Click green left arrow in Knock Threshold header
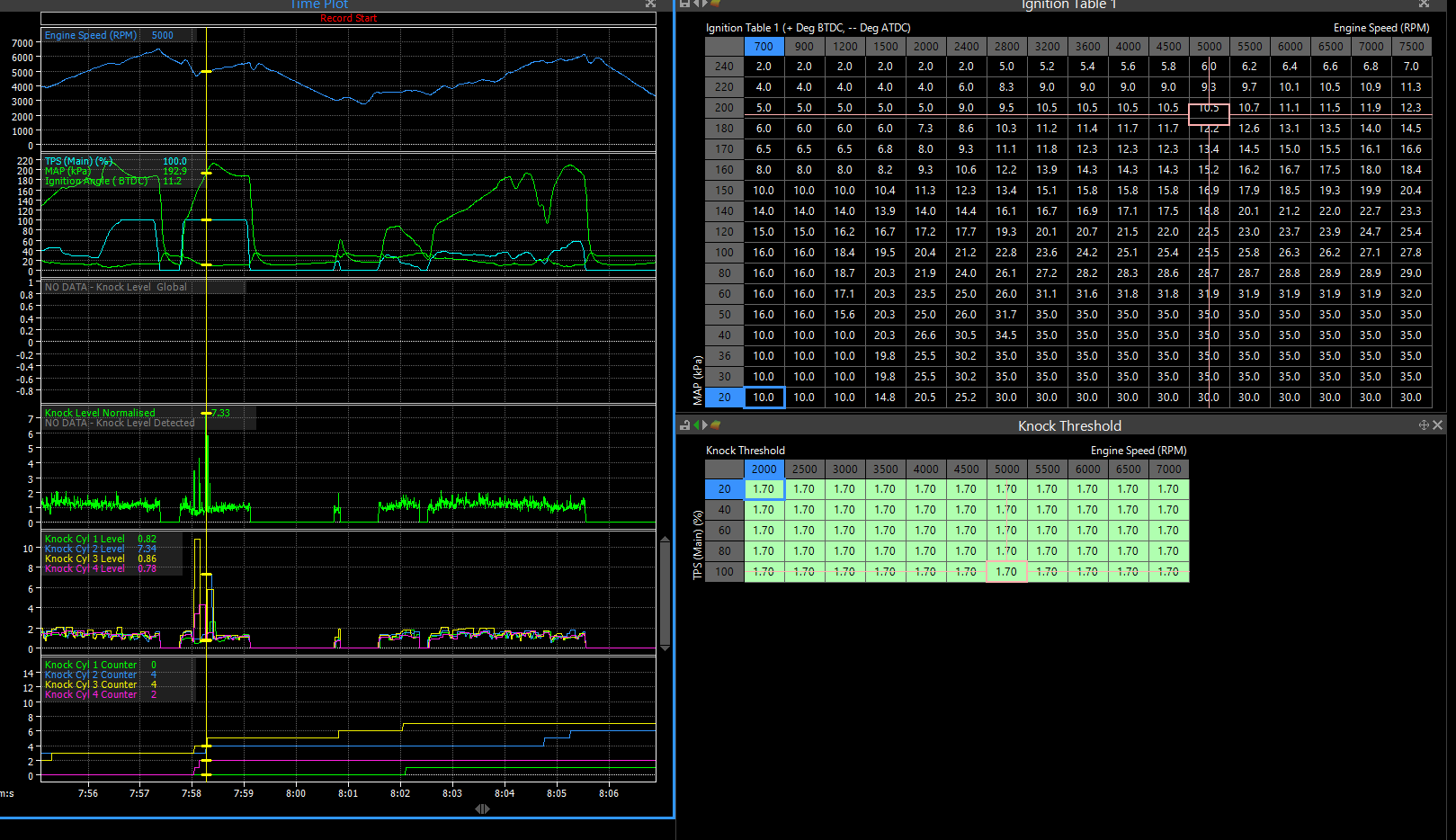1456x840 pixels. (696, 425)
